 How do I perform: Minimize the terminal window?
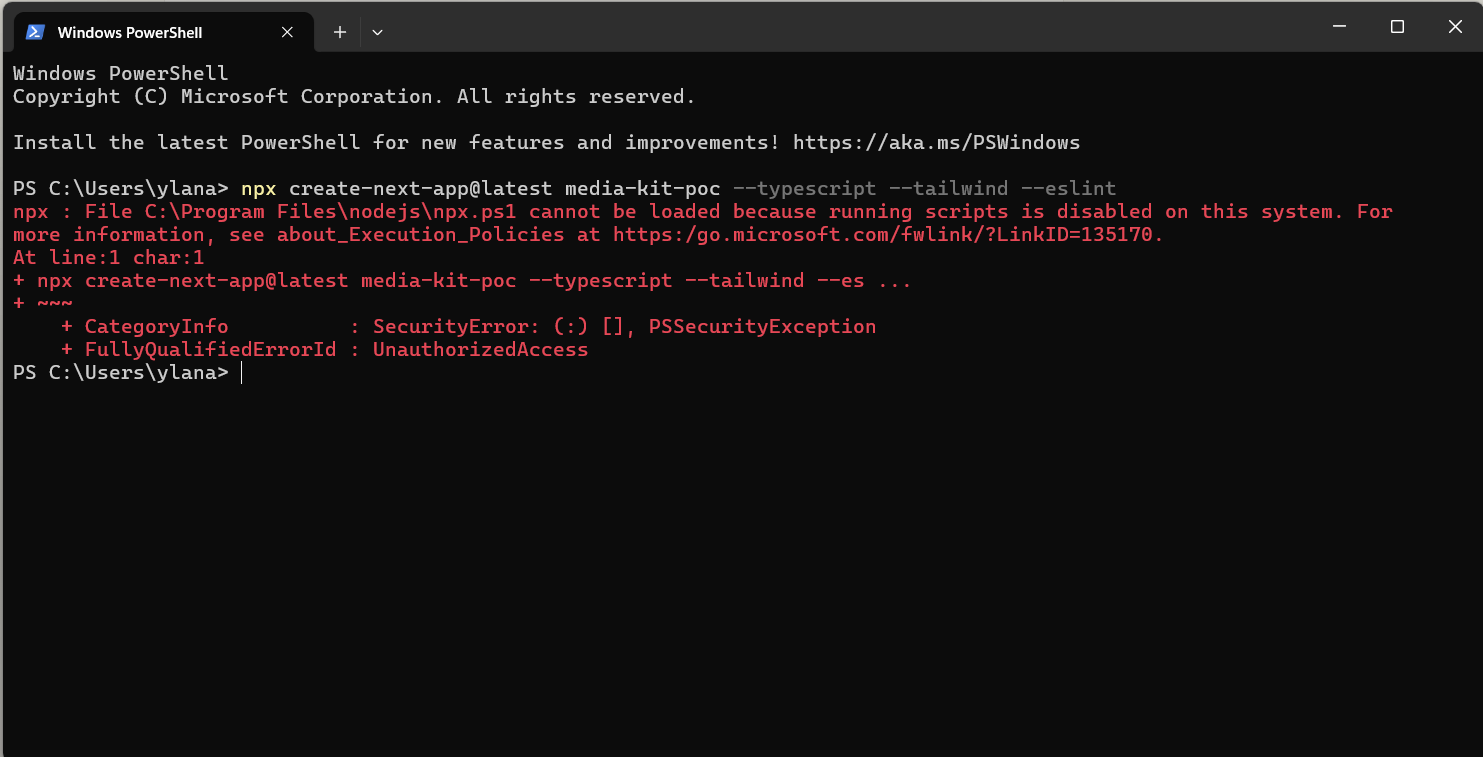[x=1338, y=26]
